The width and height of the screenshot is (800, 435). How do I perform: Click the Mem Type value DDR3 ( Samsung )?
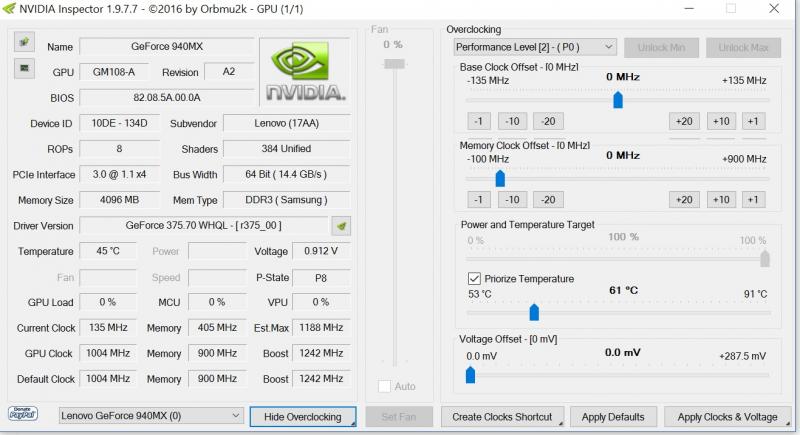point(287,200)
